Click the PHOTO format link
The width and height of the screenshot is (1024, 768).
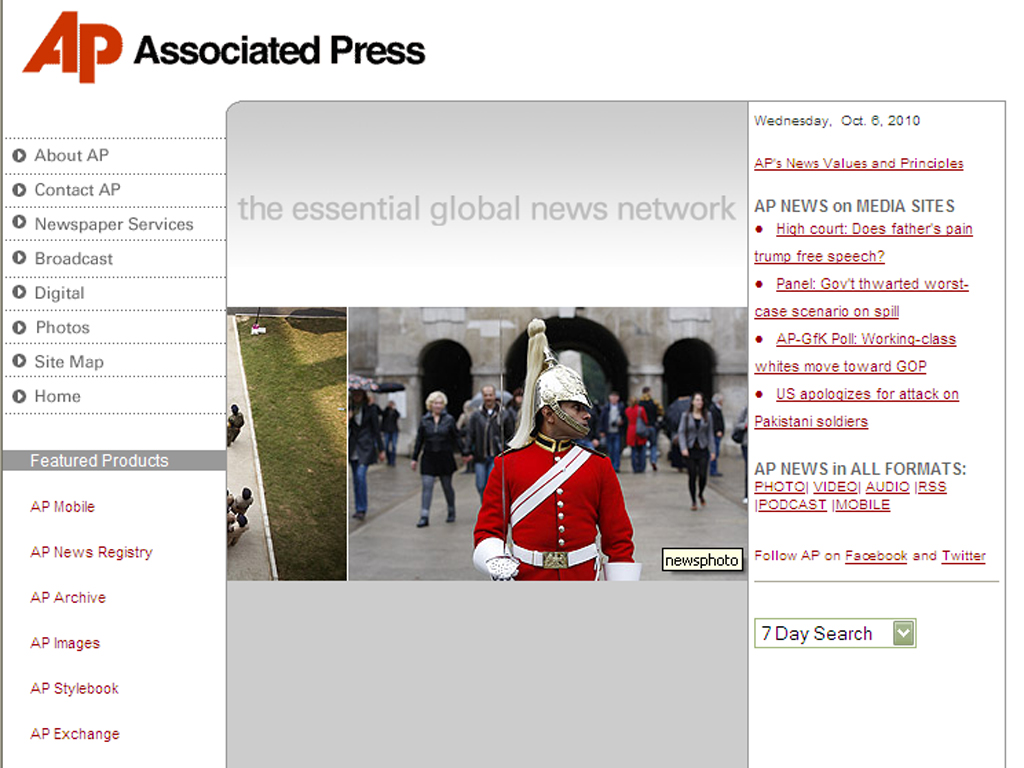779,487
